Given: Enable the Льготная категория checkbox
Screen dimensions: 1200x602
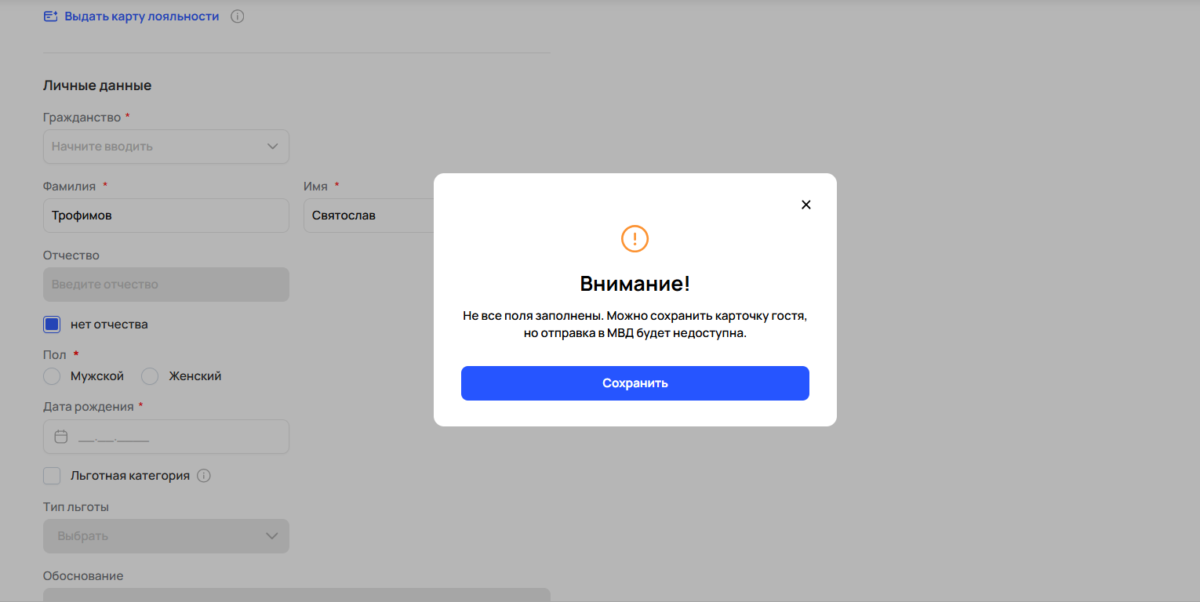Looking at the screenshot, I should (x=52, y=476).
